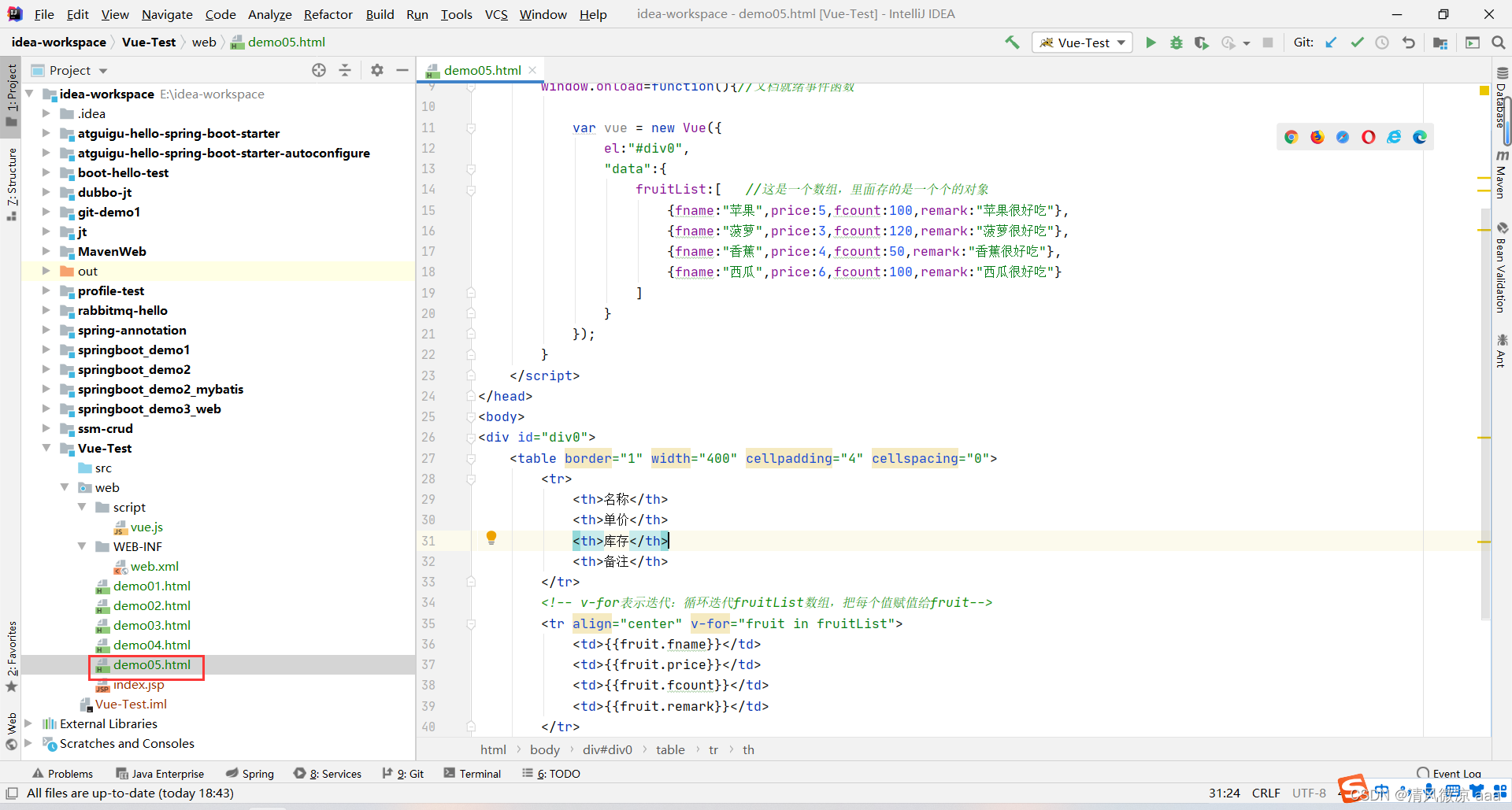Open in Chrome browser icon
Screen dimensions: 1512x810
tap(1291, 137)
